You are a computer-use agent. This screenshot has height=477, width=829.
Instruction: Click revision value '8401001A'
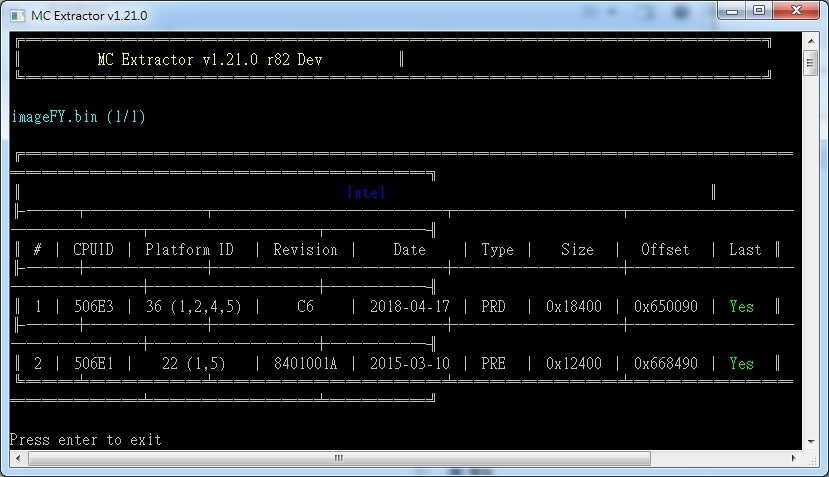tap(305, 363)
